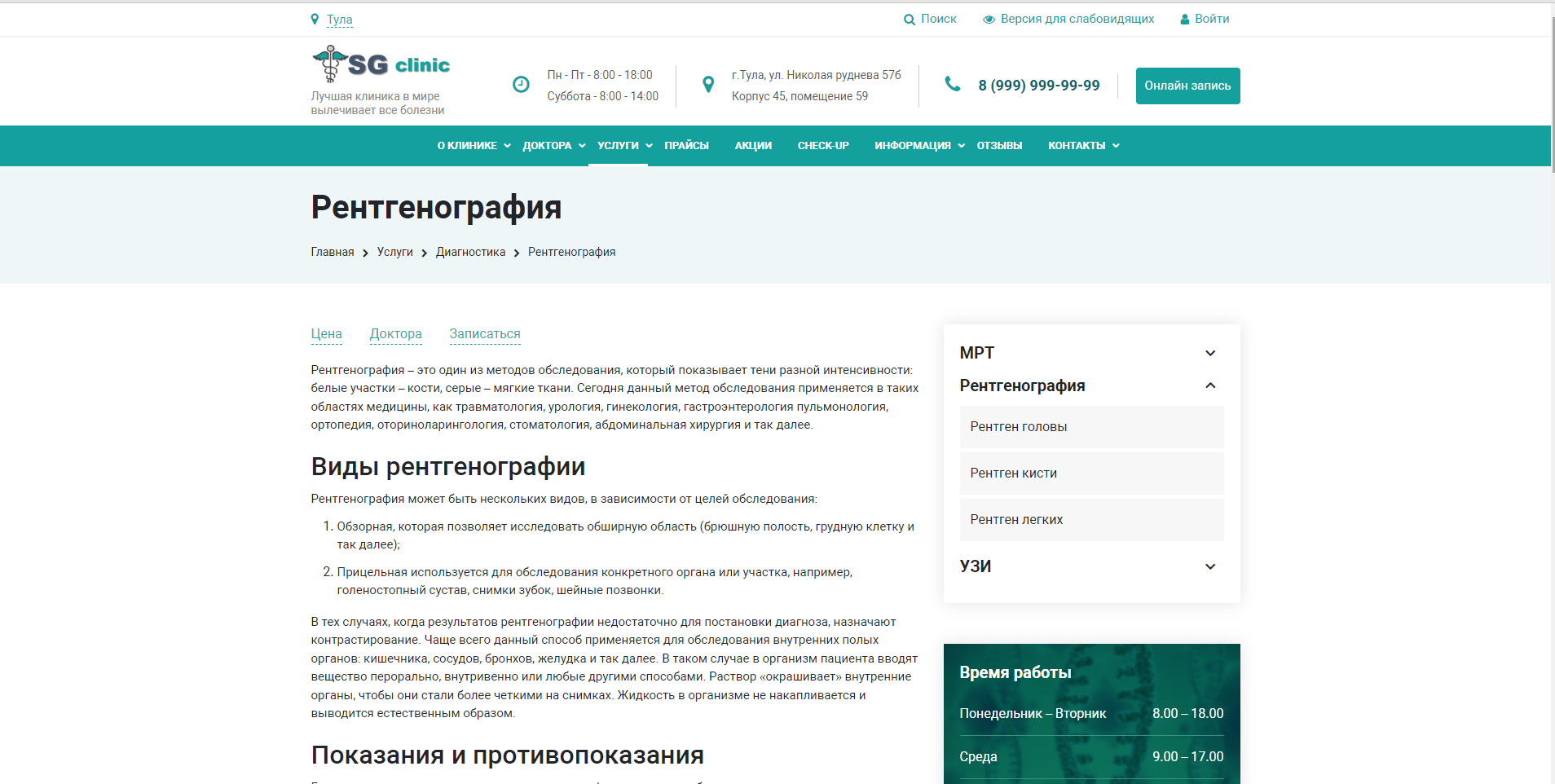Click the SG clinic logo
This screenshot has height=784, width=1555.
381,64
